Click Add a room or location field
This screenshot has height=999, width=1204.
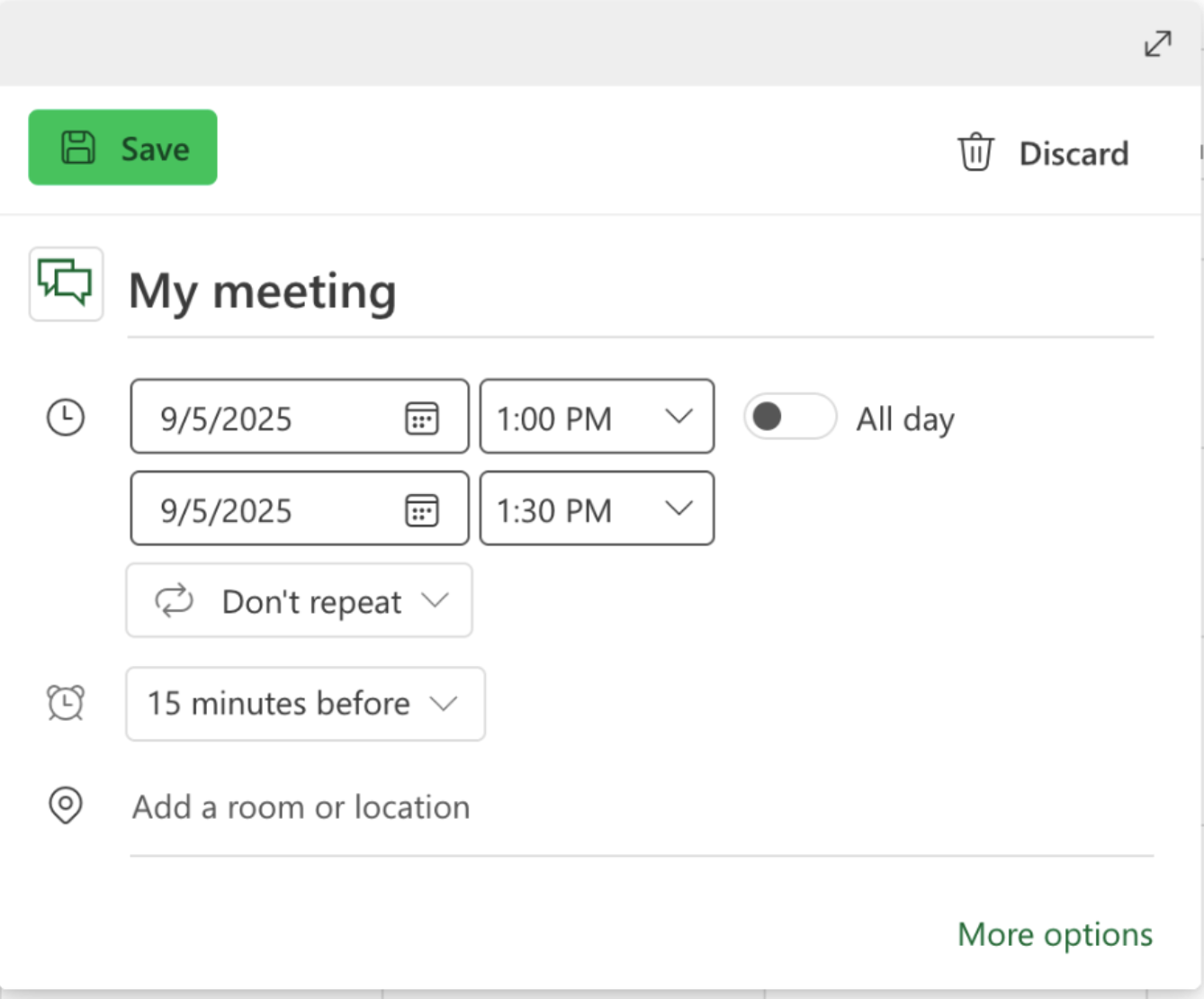click(641, 808)
